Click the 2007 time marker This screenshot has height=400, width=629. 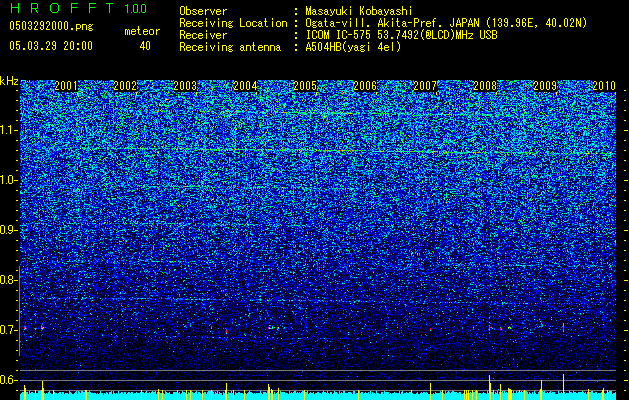(x=425, y=86)
